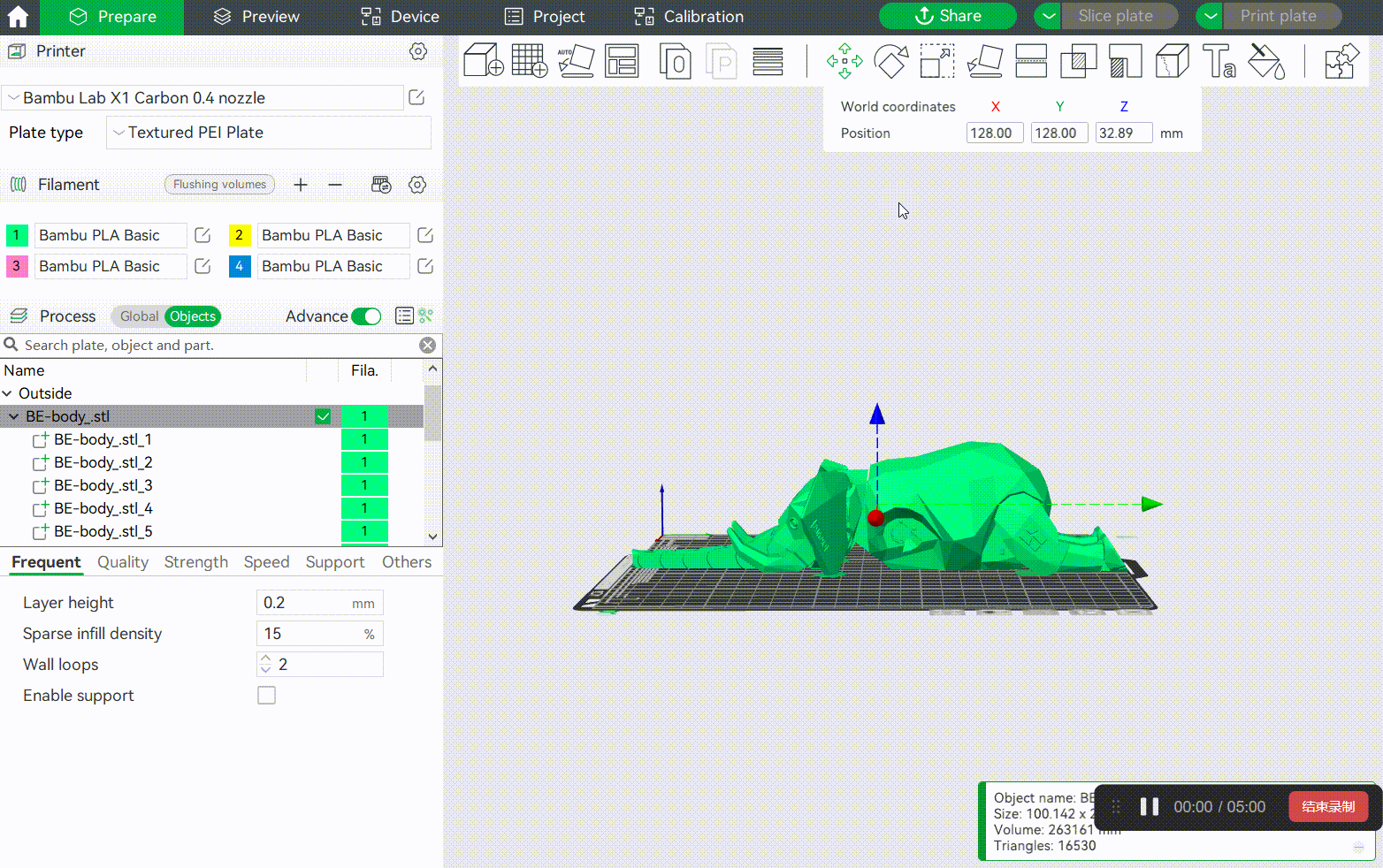Select the Lay on face tool
The width and height of the screenshot is (1383, 868).
[984, 61]
